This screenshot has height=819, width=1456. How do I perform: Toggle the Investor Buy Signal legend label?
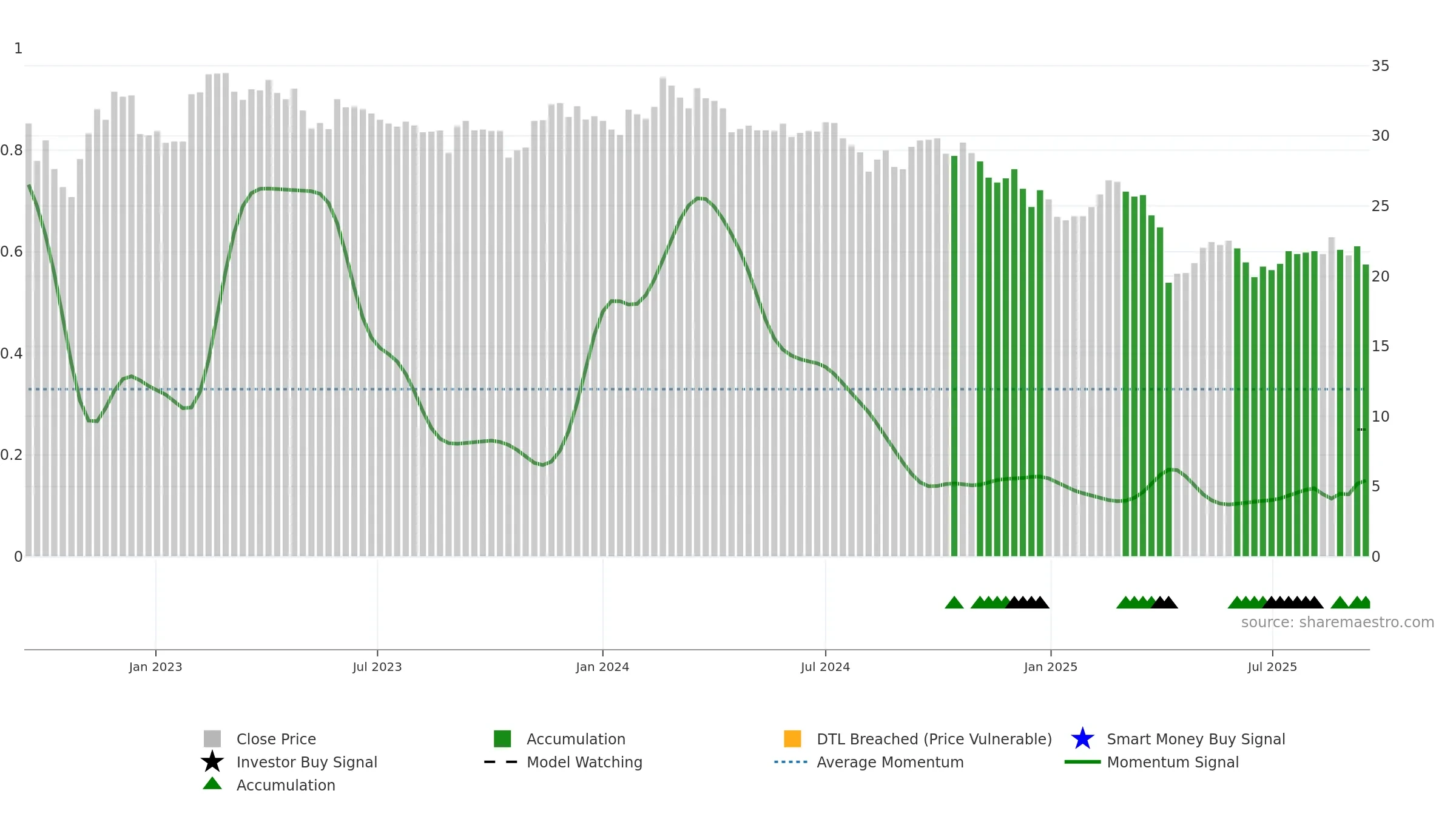click(x=306, y=762)
